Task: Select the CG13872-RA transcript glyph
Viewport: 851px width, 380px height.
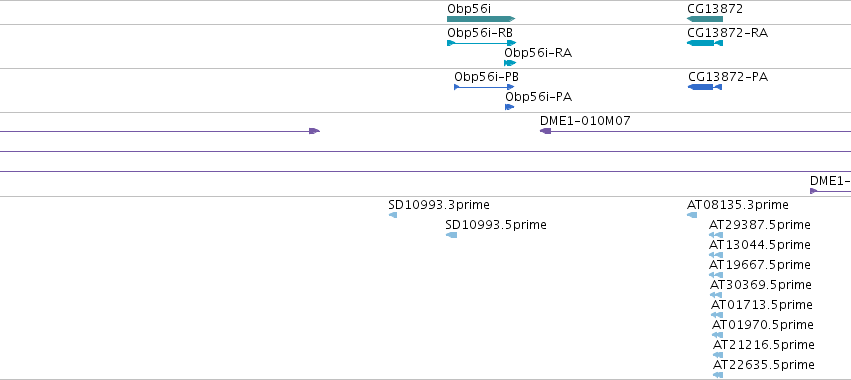Action: point(704,43)
